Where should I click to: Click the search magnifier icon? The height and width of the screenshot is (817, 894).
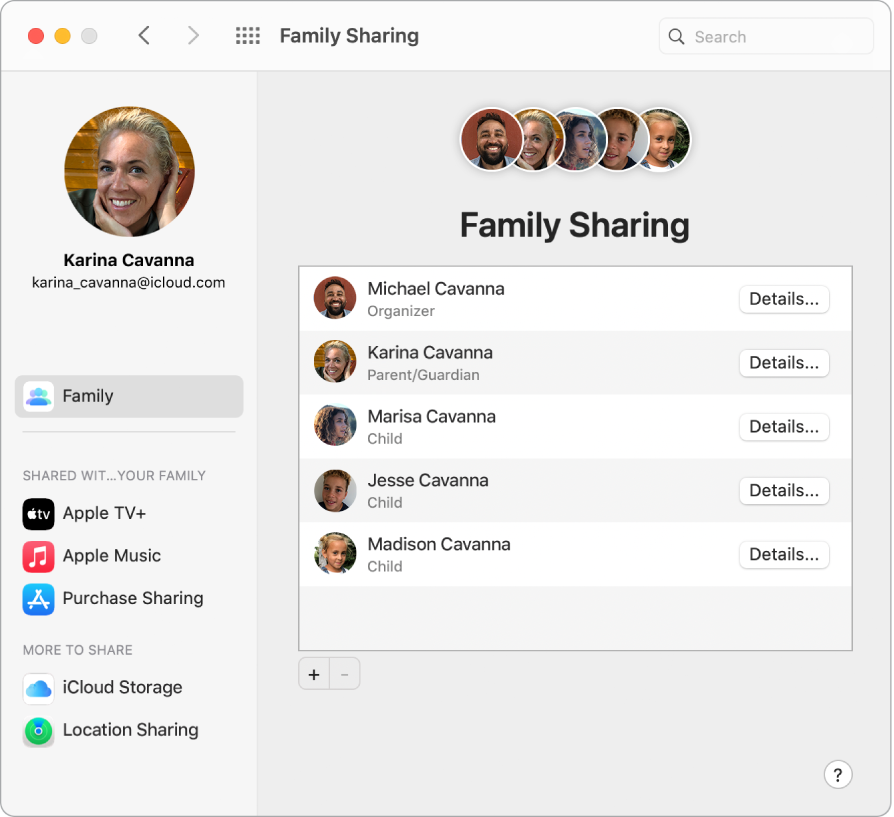pos(677,36)
